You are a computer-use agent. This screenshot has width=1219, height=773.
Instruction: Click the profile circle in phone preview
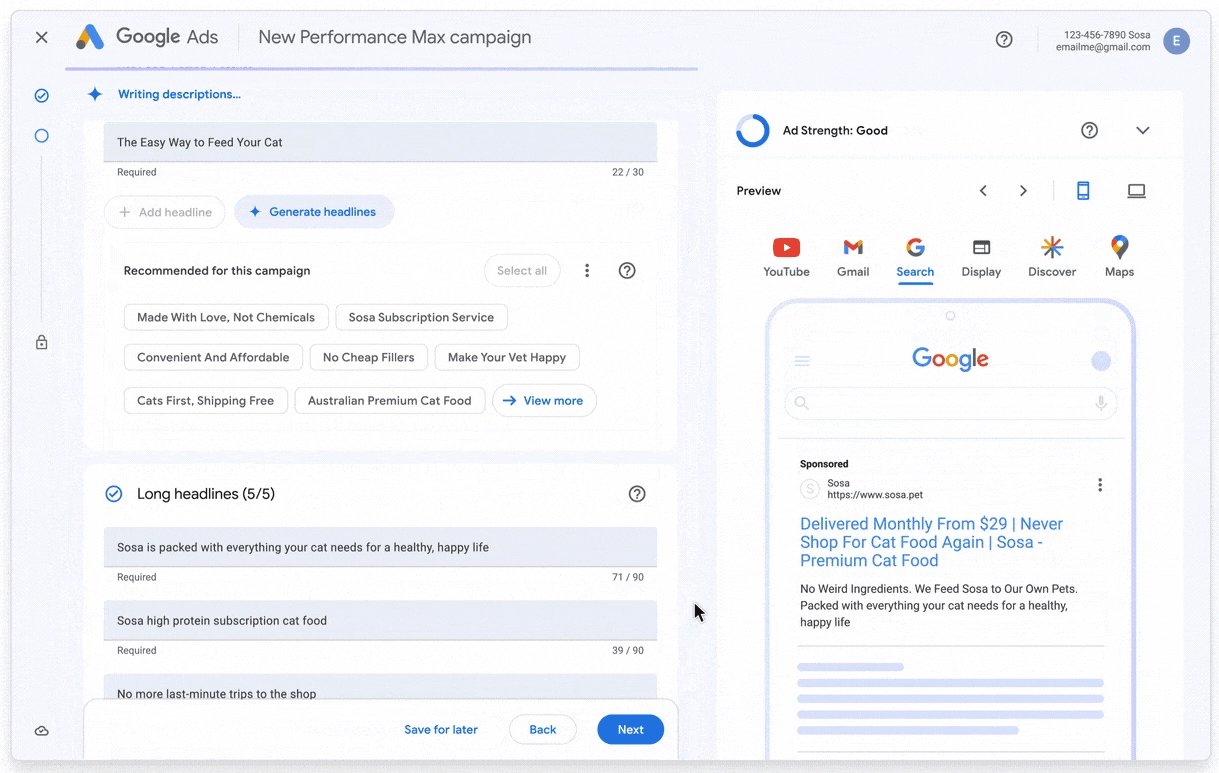(1101, 361)
